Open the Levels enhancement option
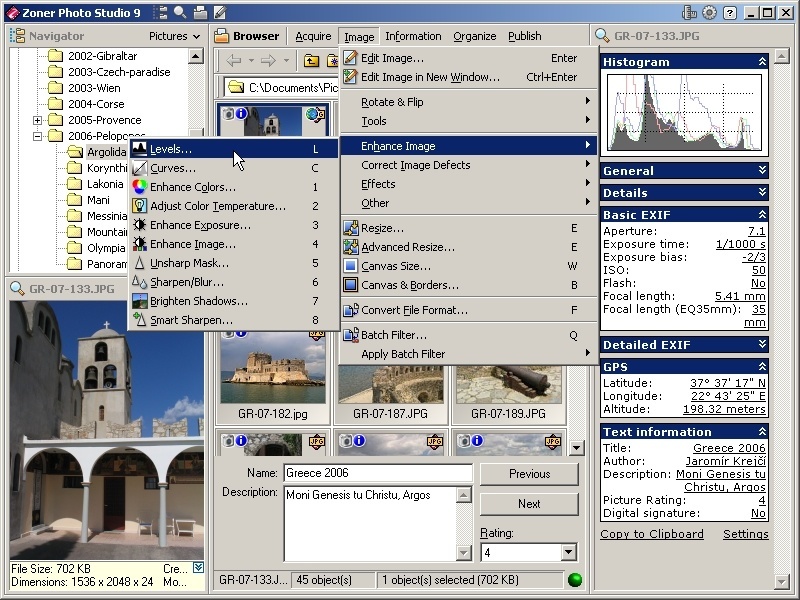800x600 pixels. point(171,149)
